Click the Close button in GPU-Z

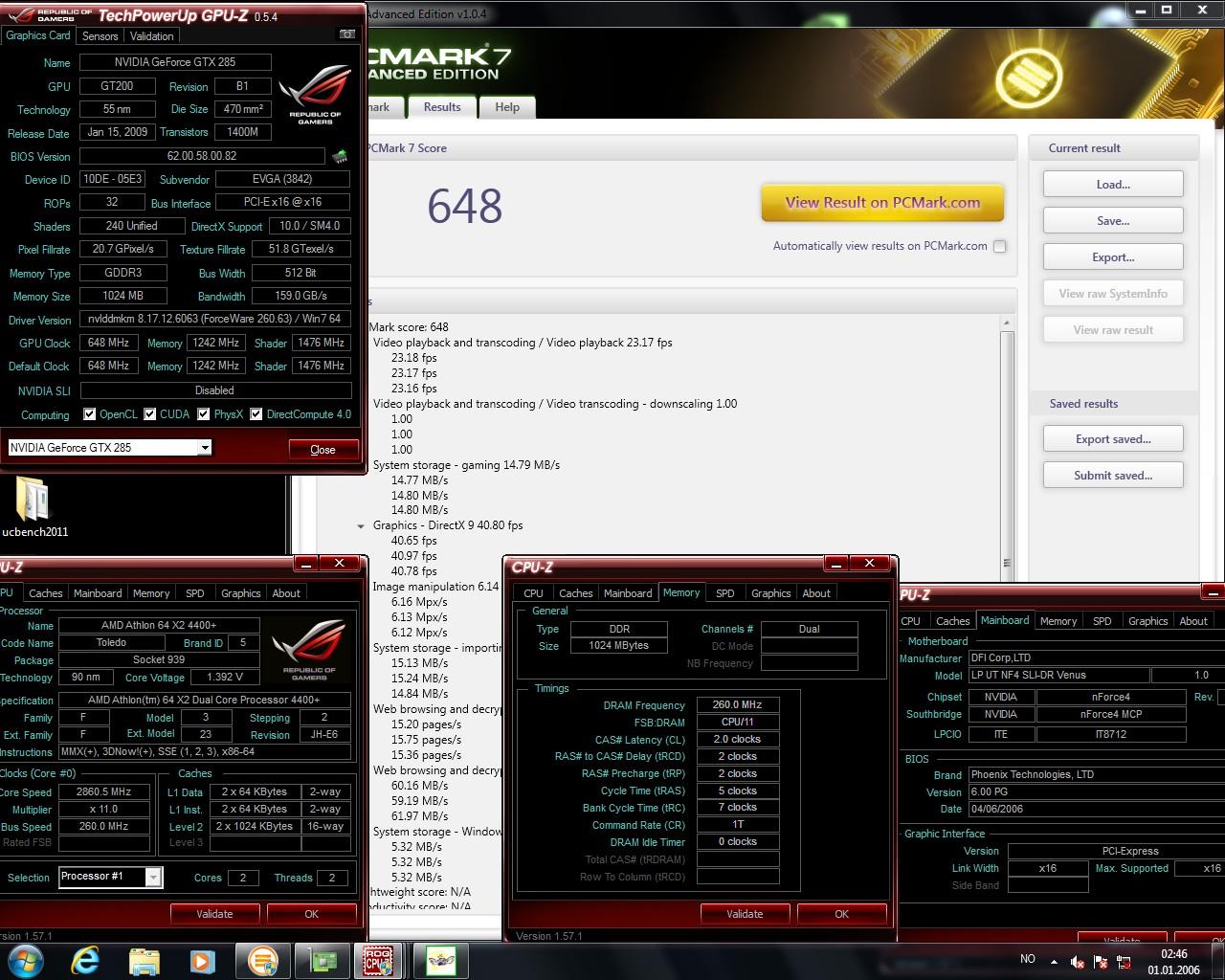pos(323,449)
